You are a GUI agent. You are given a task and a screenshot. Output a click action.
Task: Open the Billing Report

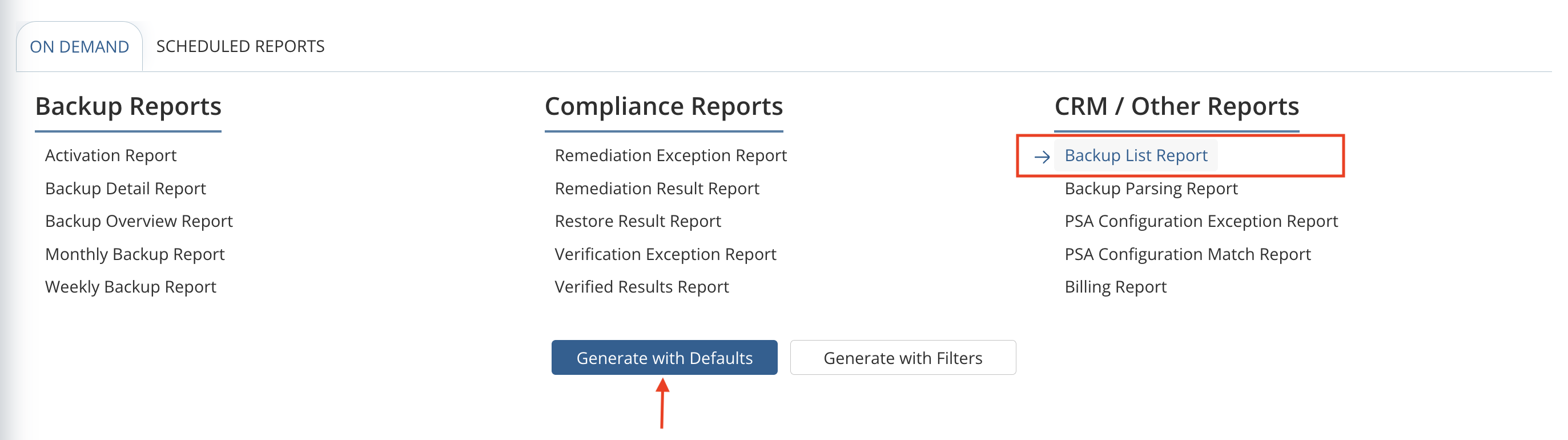coord(1115,287)
